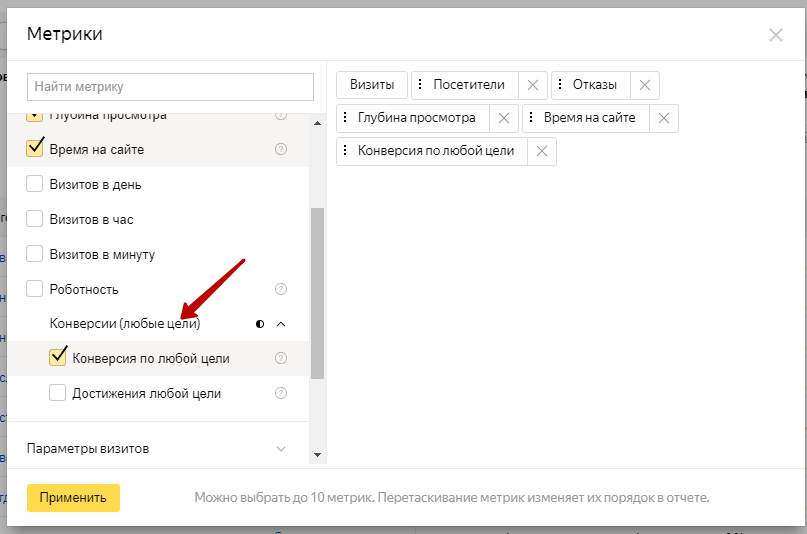Close the Метрики dialog
The width and height of the screenshot is (807, 534).
775,35
